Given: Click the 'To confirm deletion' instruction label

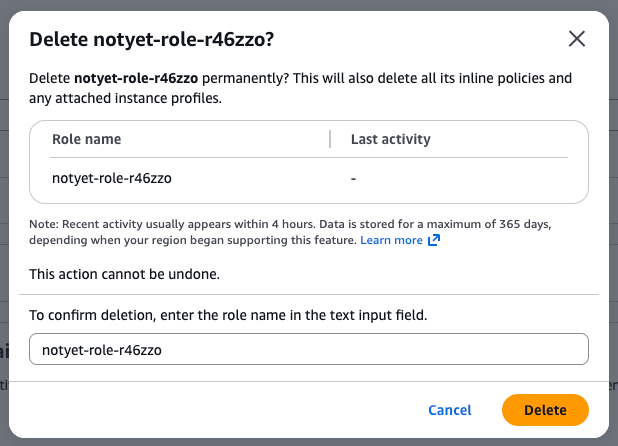Looking at the screenshot, I should (228, 315).
